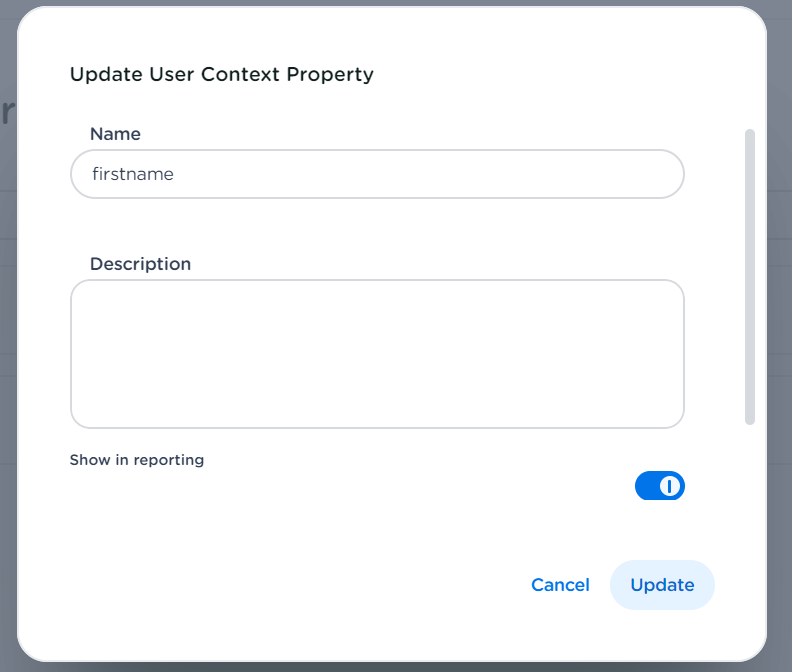The width and height of the screenshot is (792, 672).
Task: Click the dialog's vertical scrollbar
Action: coord(750,276)
